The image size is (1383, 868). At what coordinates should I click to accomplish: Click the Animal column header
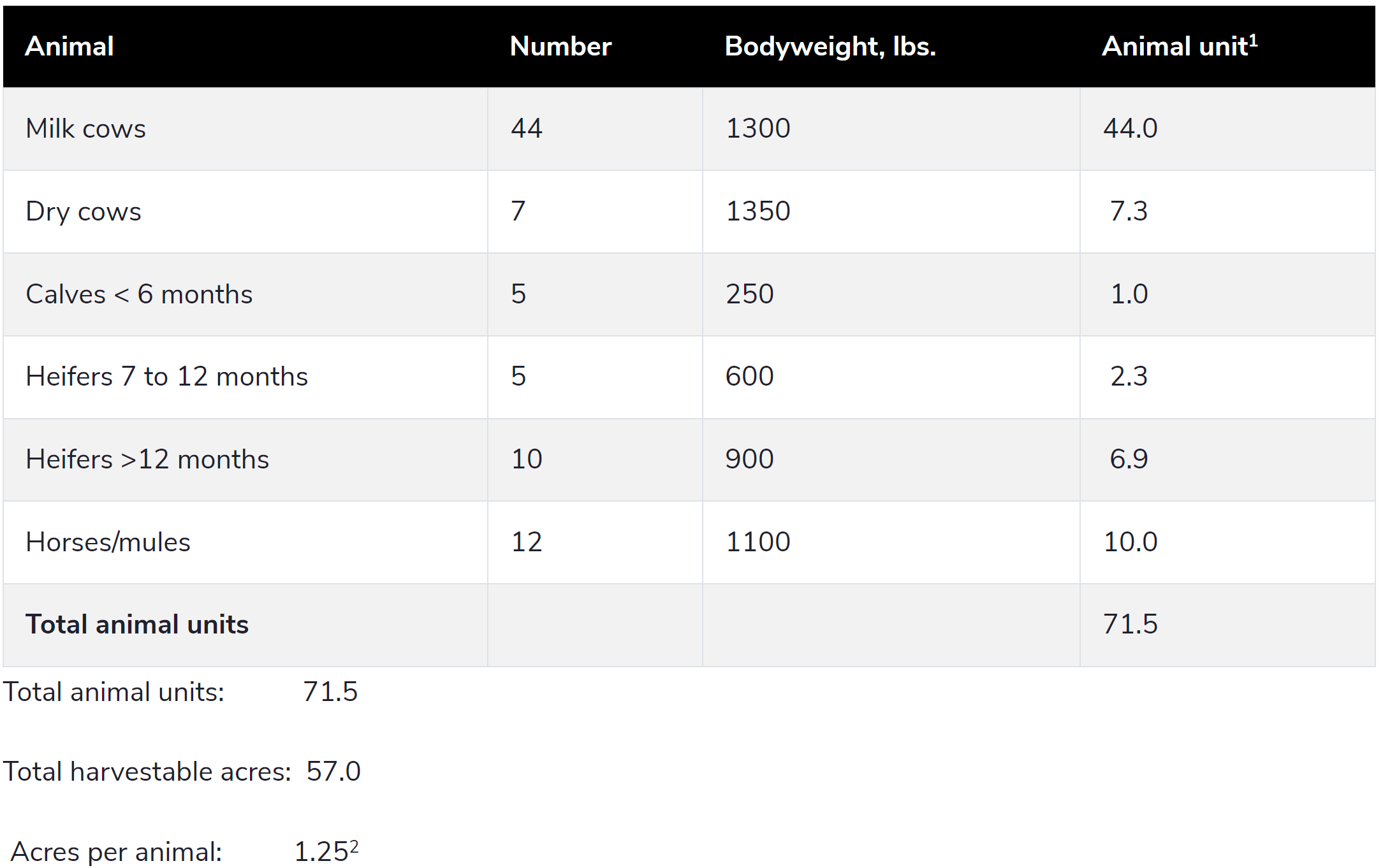(70, 47)
